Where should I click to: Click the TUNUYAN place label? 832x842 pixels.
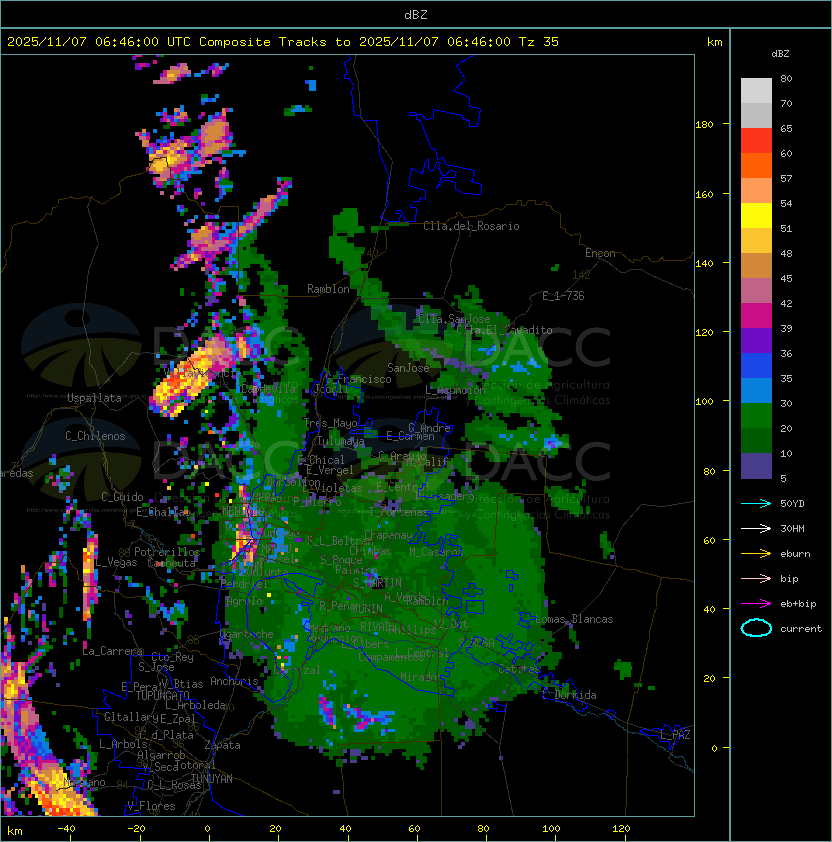[212, 778]
